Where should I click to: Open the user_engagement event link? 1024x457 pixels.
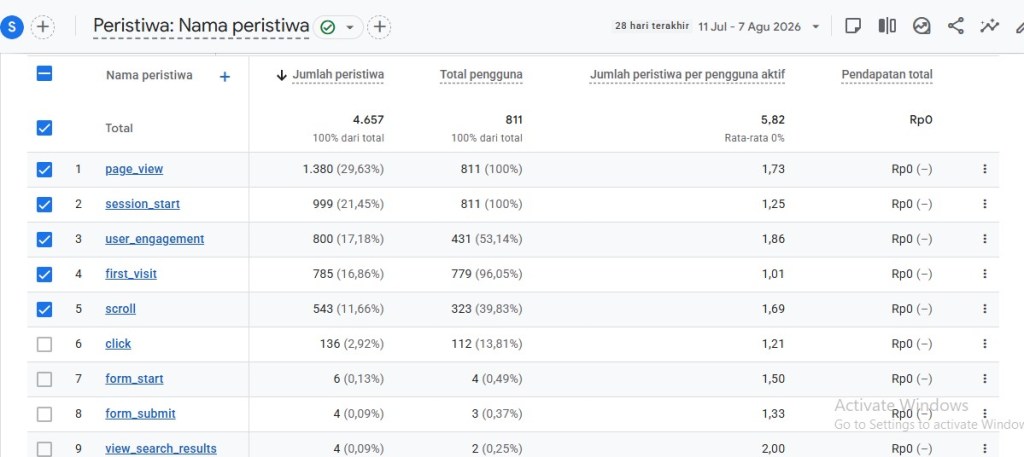(155, 239)
